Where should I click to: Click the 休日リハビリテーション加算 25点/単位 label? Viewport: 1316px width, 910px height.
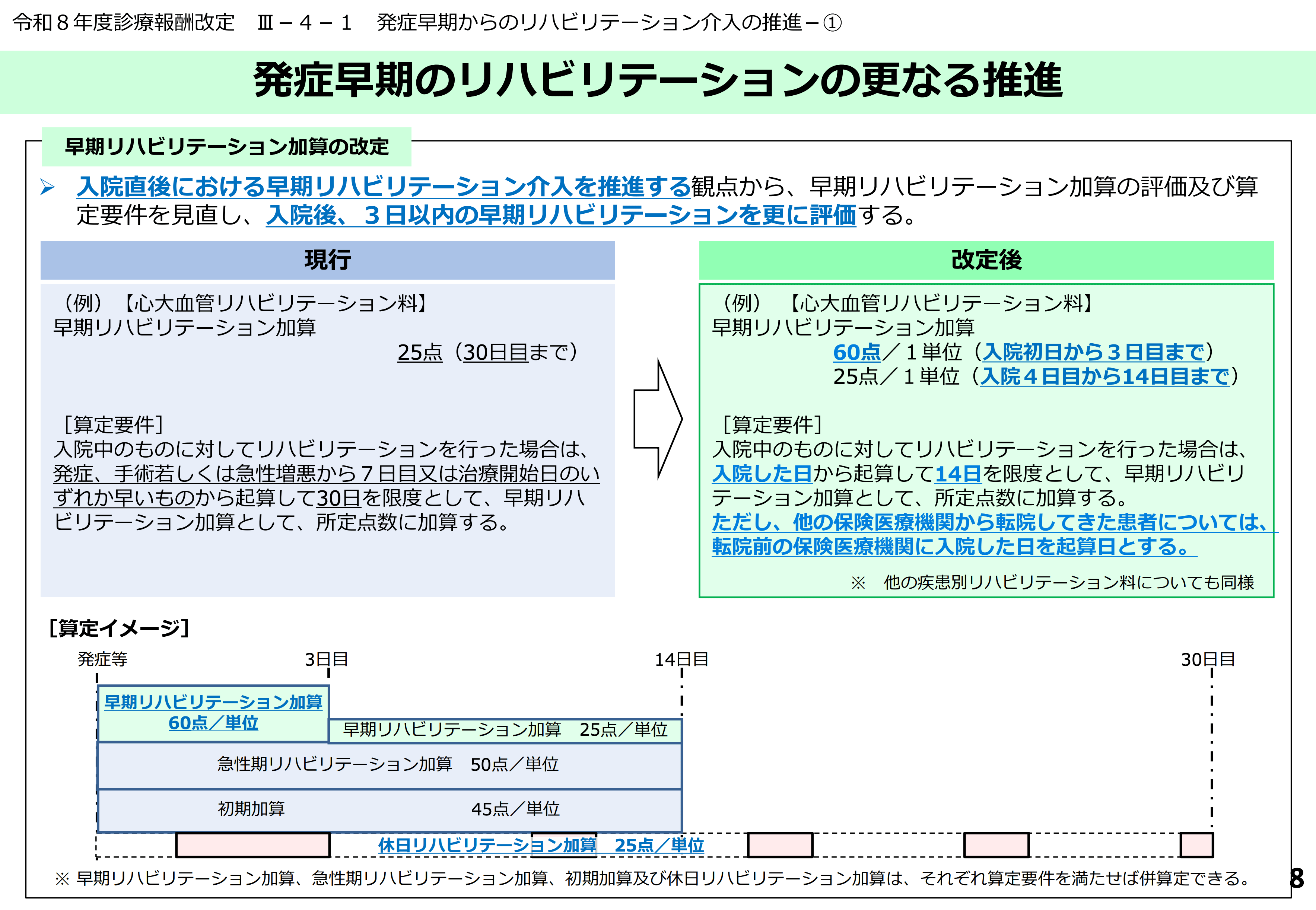tap(541, 845)
